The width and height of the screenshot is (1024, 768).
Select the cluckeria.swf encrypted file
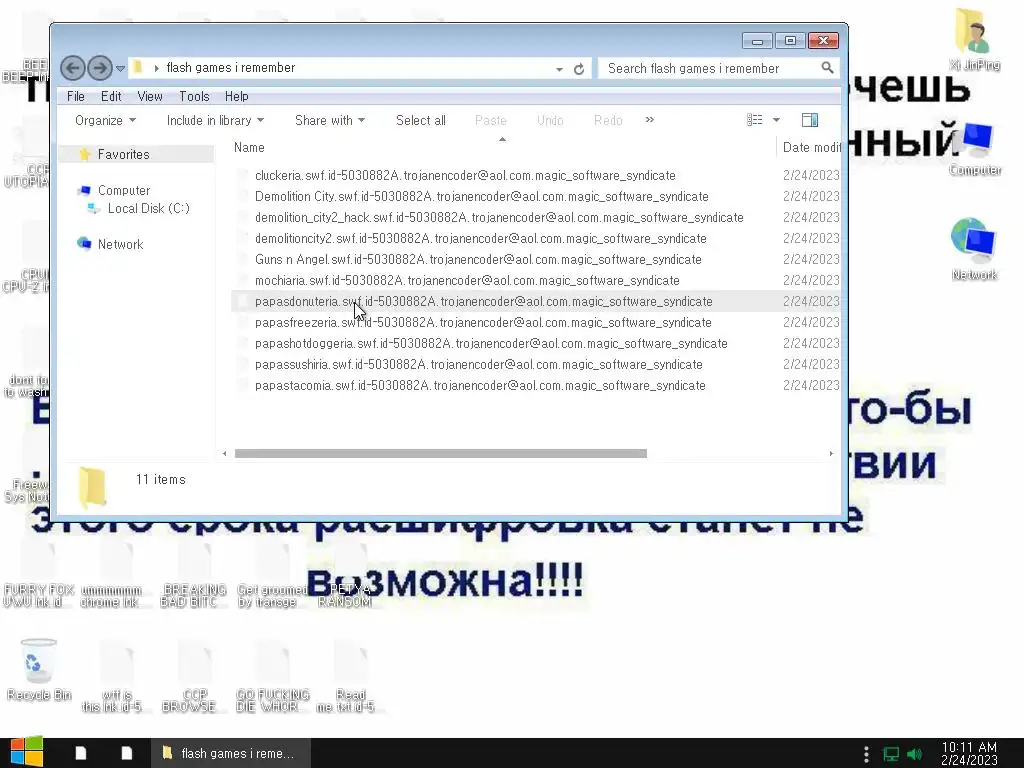pyautogui.click(x=465, y=176)
